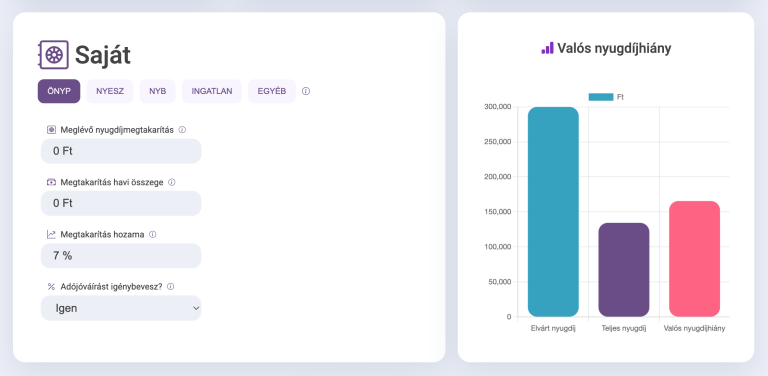Open the Adójóváírást Igen dropdown
768x376 pixels.
click(121, 308)
